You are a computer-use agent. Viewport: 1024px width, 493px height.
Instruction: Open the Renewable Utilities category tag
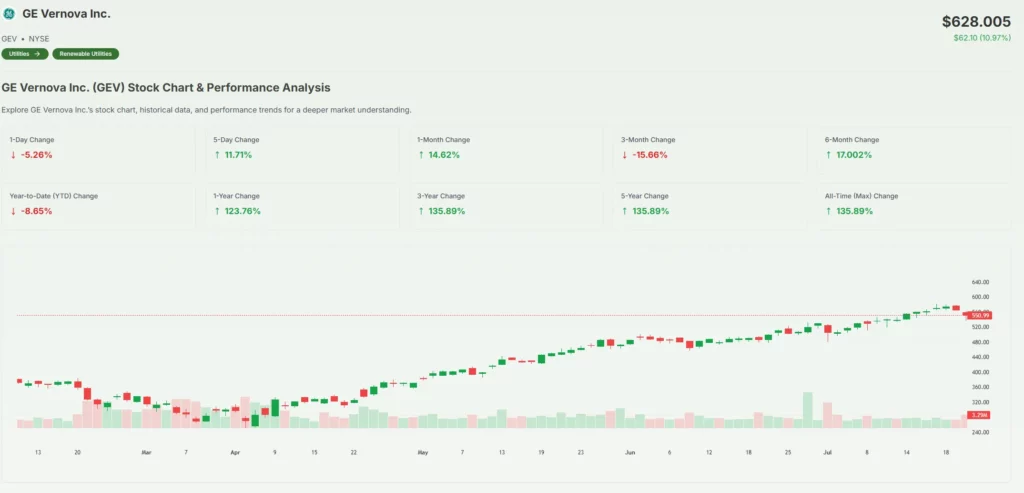point(86,54)
